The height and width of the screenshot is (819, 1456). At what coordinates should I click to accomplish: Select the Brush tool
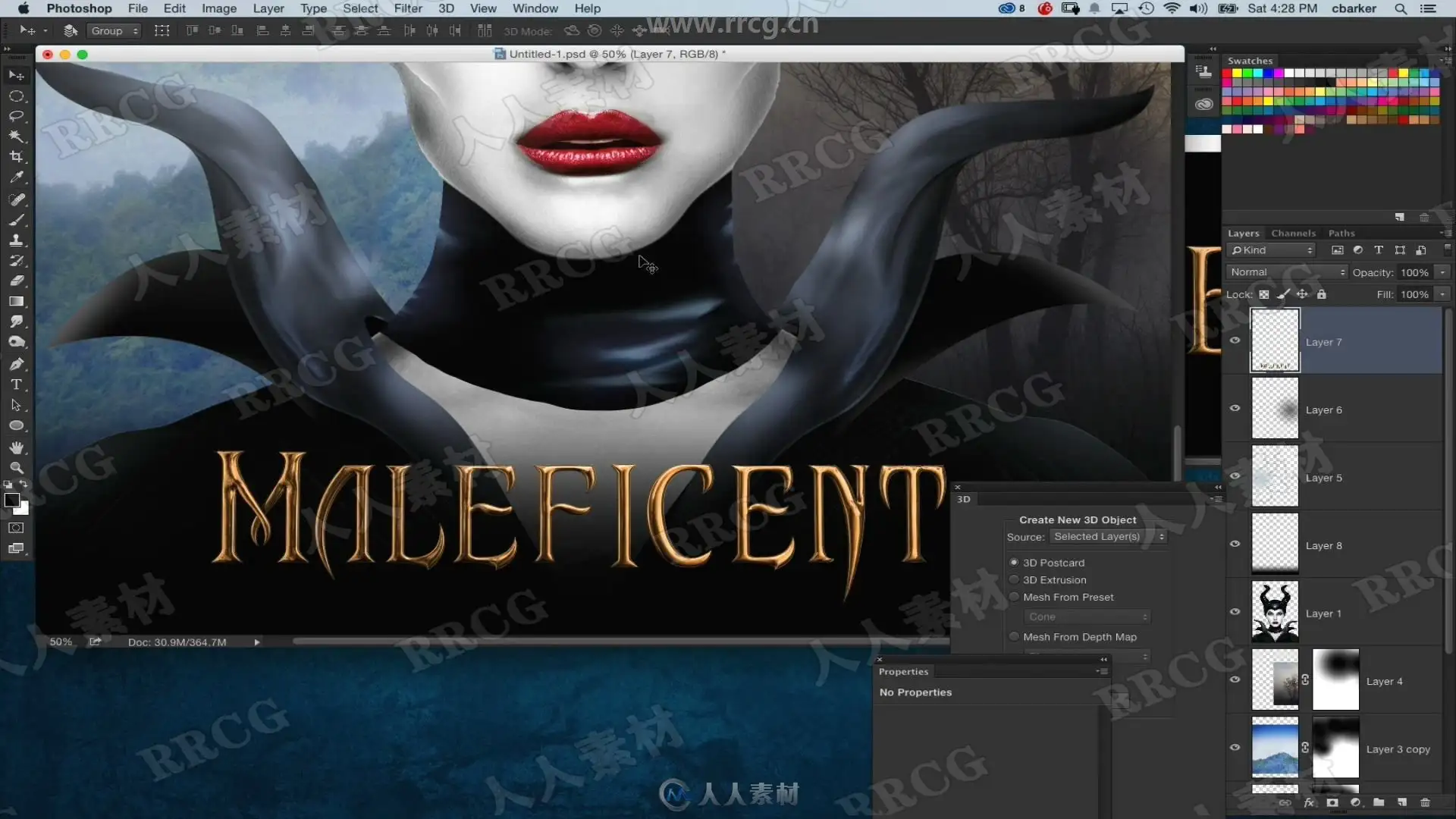pos(16,220)
